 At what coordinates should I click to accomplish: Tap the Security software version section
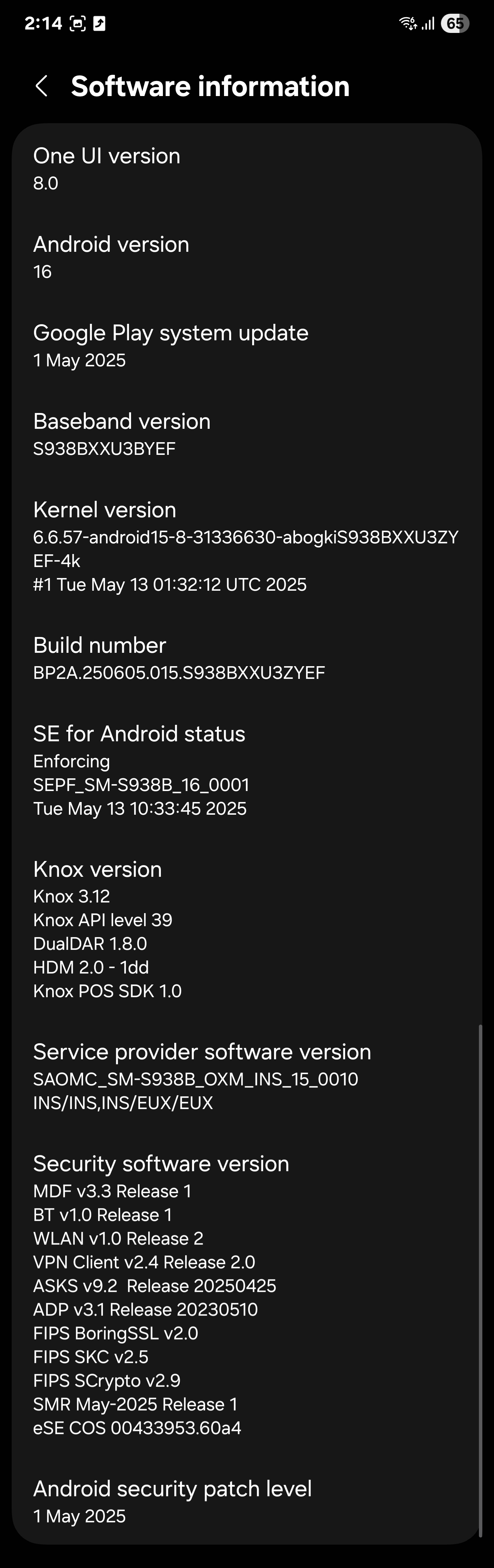pyautogui.click(x=247, y=1295)
